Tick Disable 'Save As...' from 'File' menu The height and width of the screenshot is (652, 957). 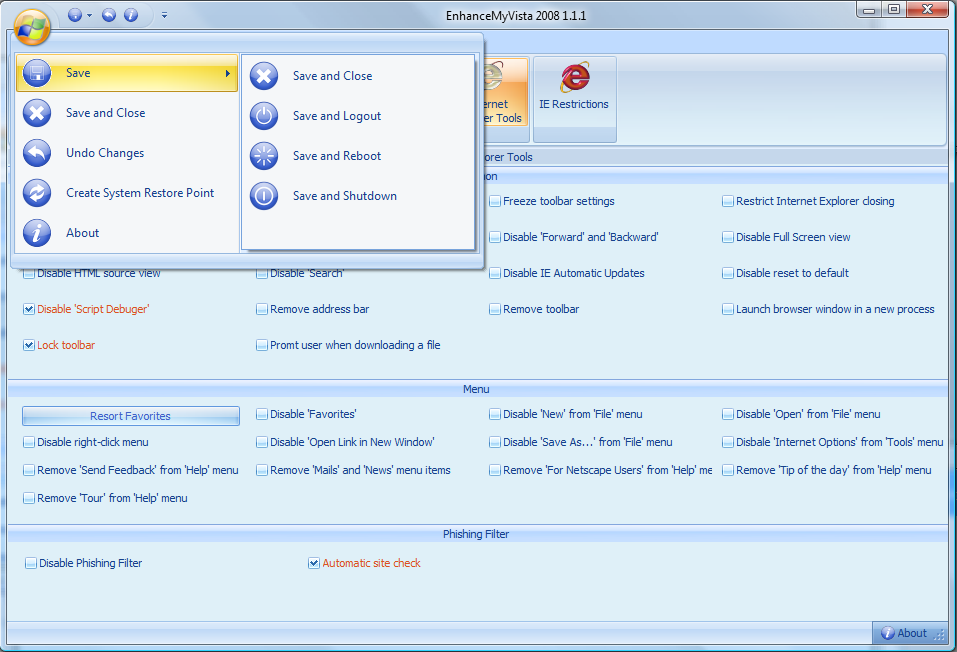[495, 443]
